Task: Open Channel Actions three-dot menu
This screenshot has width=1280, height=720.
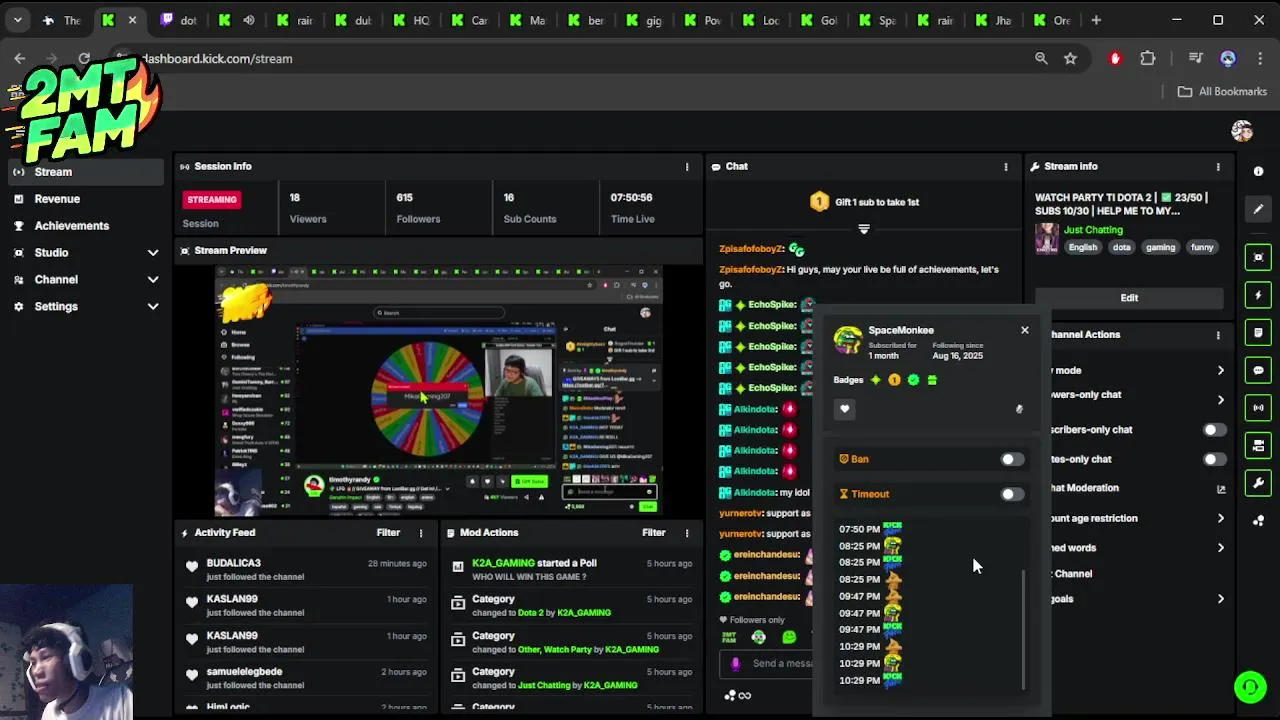Action: [x=1218, y=335]
